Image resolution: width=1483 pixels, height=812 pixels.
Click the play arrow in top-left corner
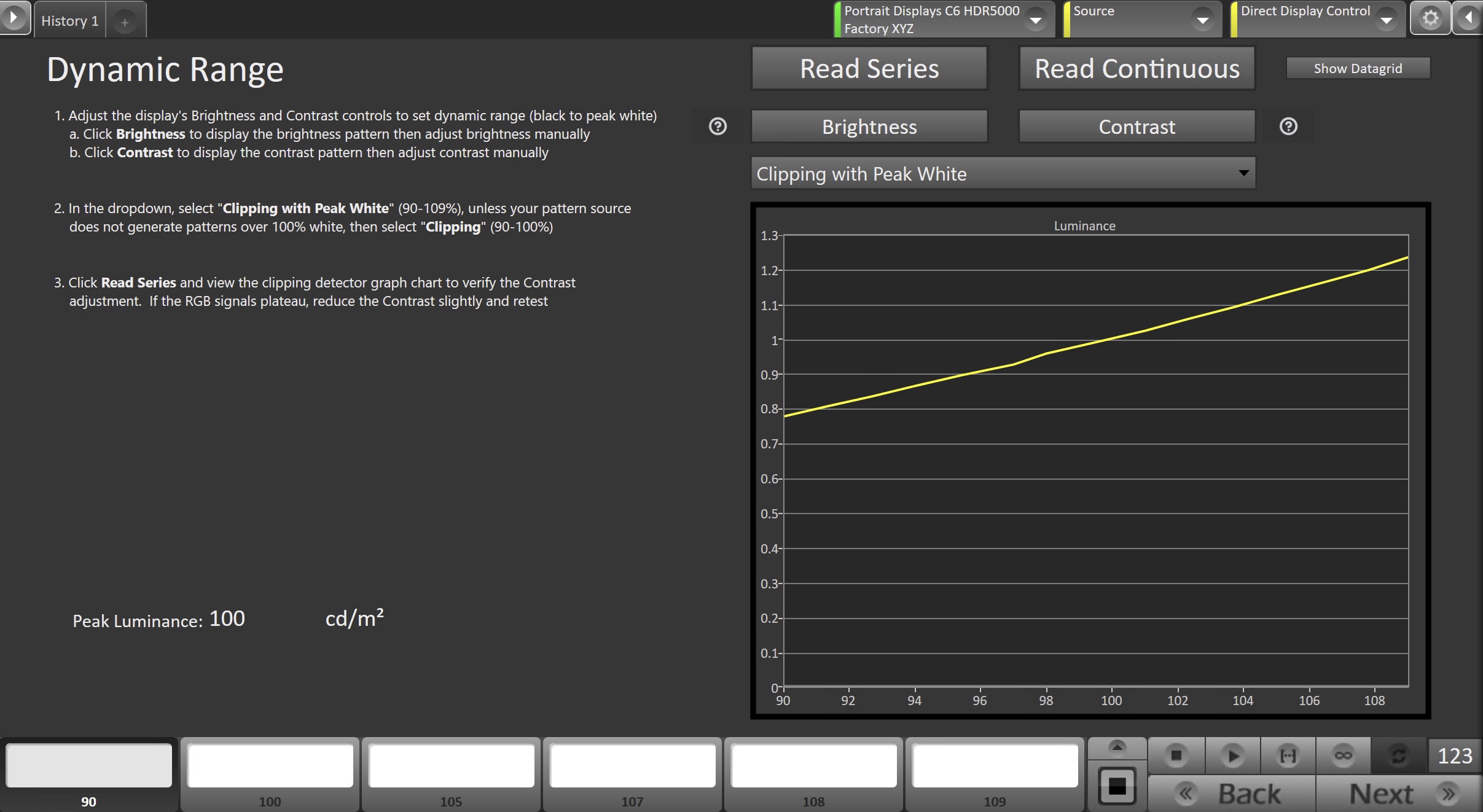coord(14,17)
